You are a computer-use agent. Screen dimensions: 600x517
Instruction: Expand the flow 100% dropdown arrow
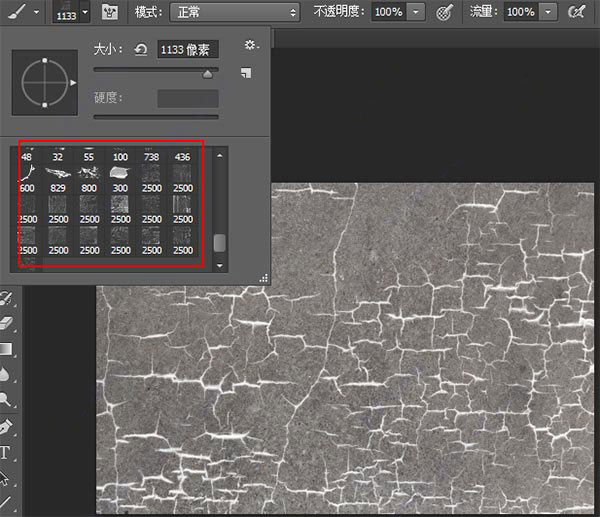549,12
